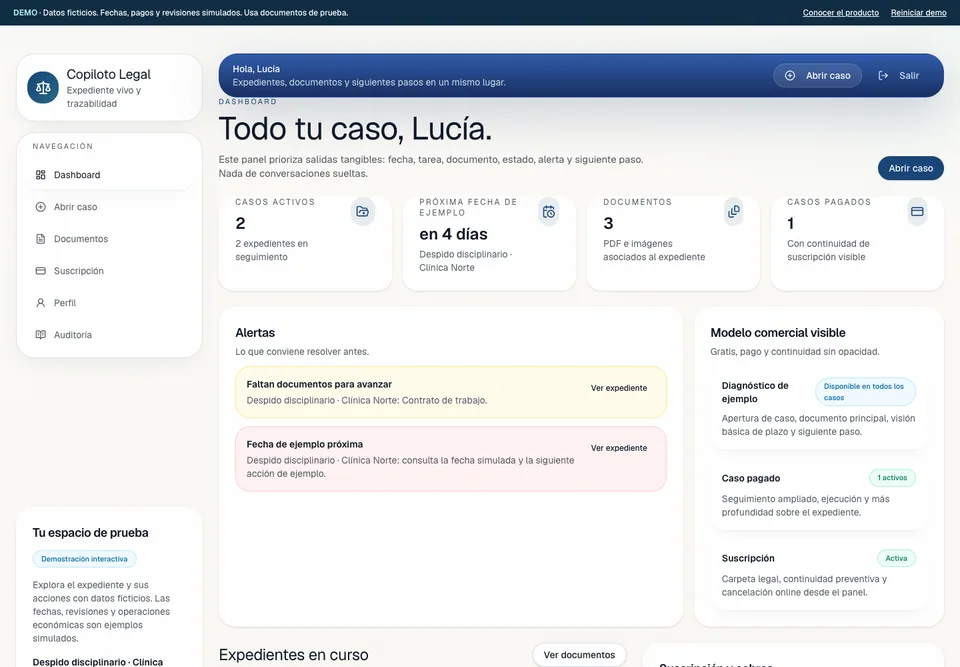This screenshot has height=667, width=960.
Task: Click the 'Fecha de ejemplo próxima' alert title
Action: 304,445
